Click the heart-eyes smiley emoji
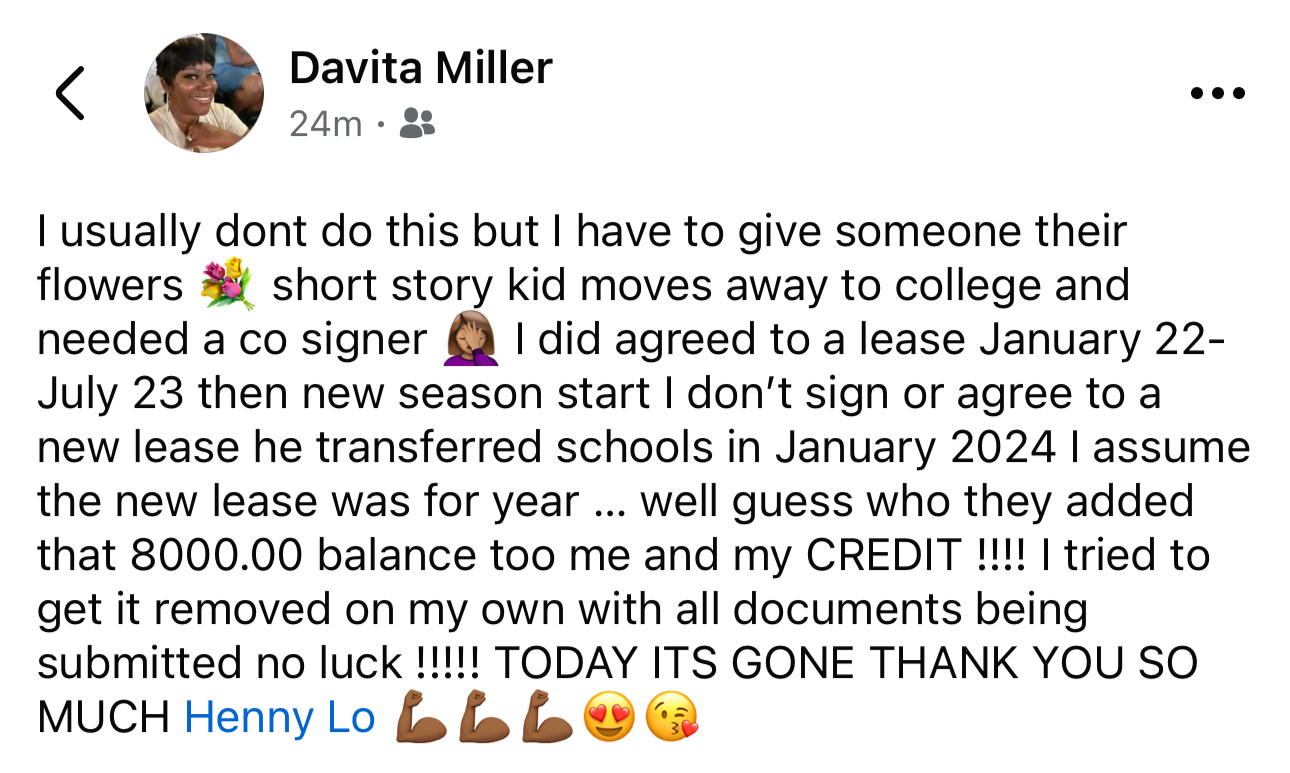 pyautogui.click(x=609, y=718)
